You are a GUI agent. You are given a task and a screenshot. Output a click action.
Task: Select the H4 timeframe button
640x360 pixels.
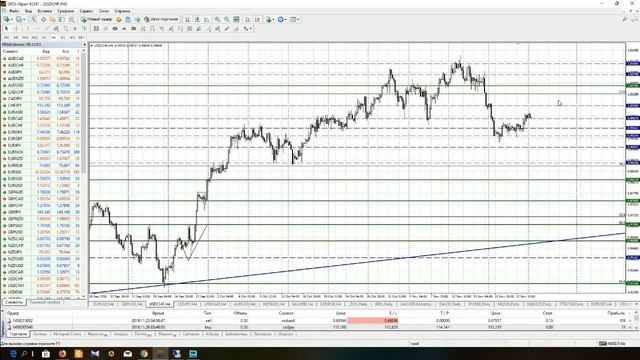[53, 37]
